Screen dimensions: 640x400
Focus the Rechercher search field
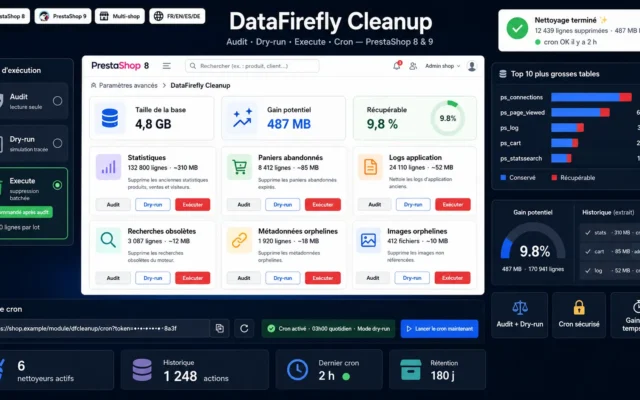[x=252, y=66]
